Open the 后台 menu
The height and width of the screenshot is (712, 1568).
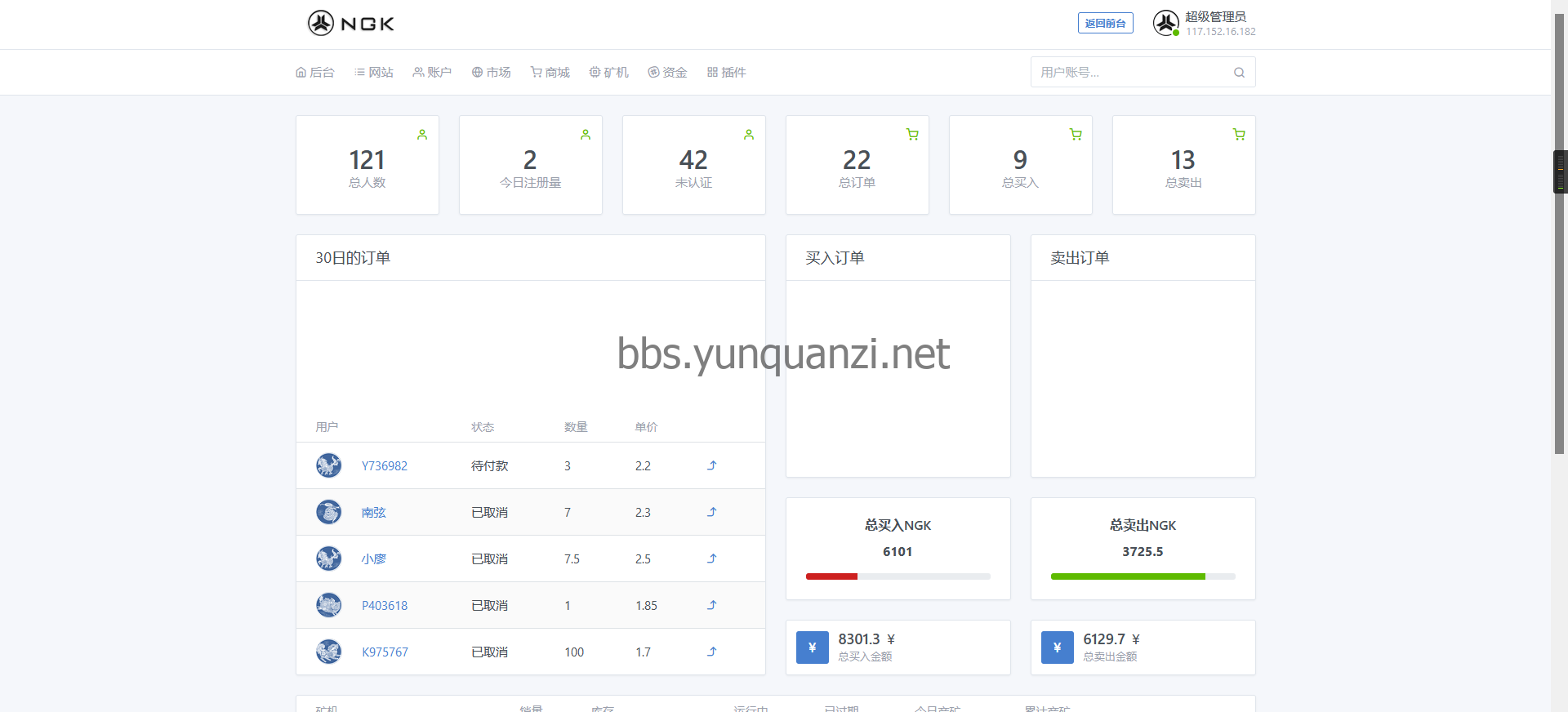point(315,73)
